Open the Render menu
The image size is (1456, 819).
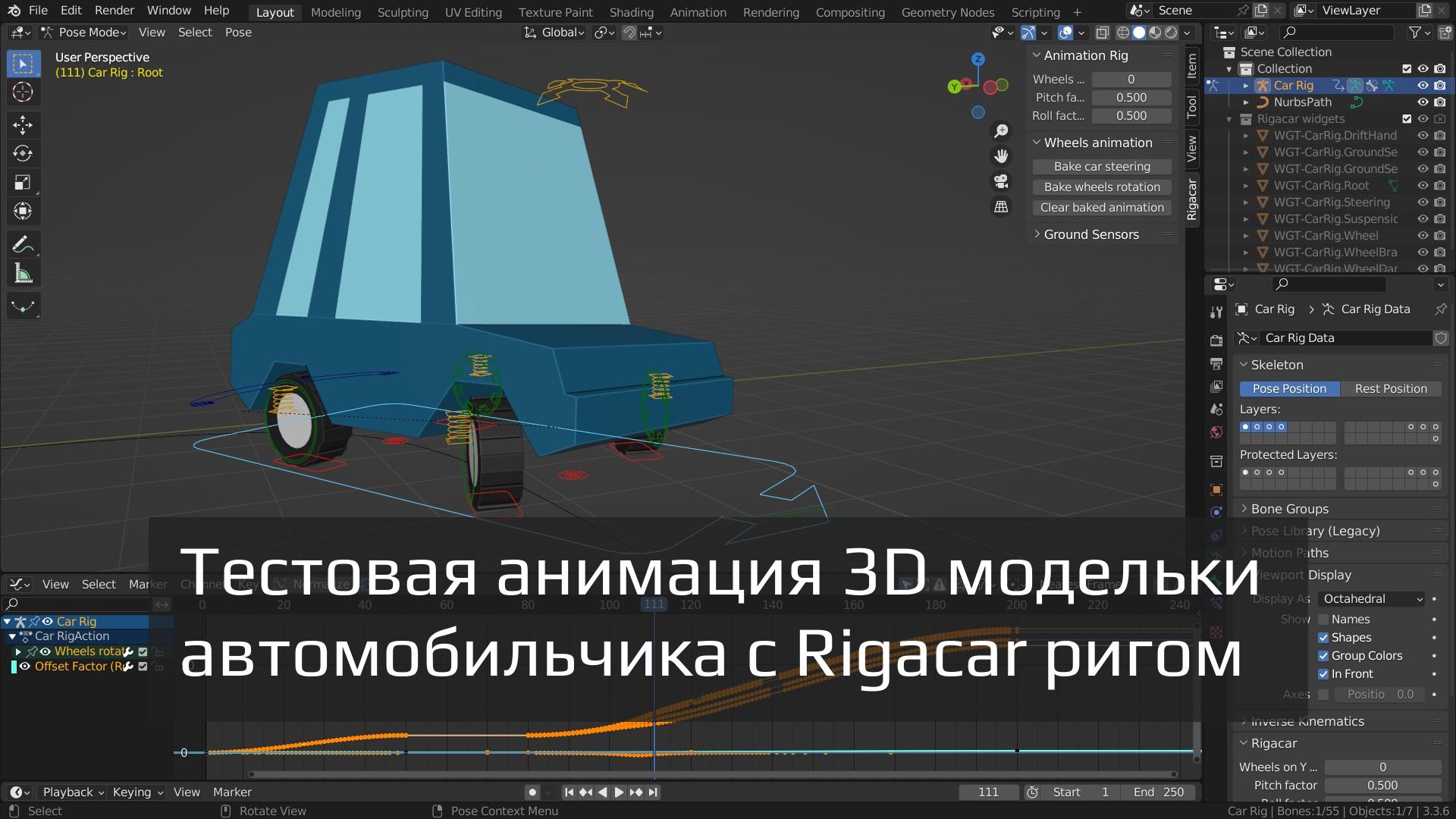(x=114, y=10)
